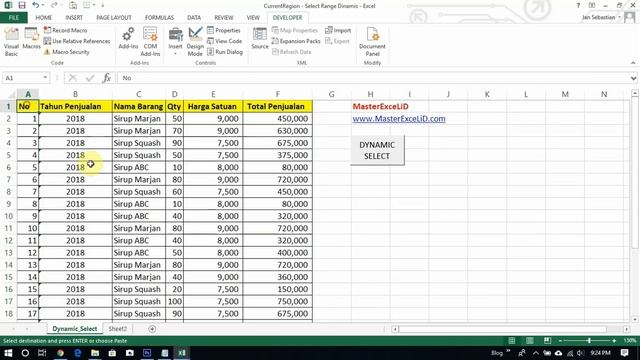Open Task View on taskbar
The height and width of the screenshot is (360, 640).
point(42,353)
